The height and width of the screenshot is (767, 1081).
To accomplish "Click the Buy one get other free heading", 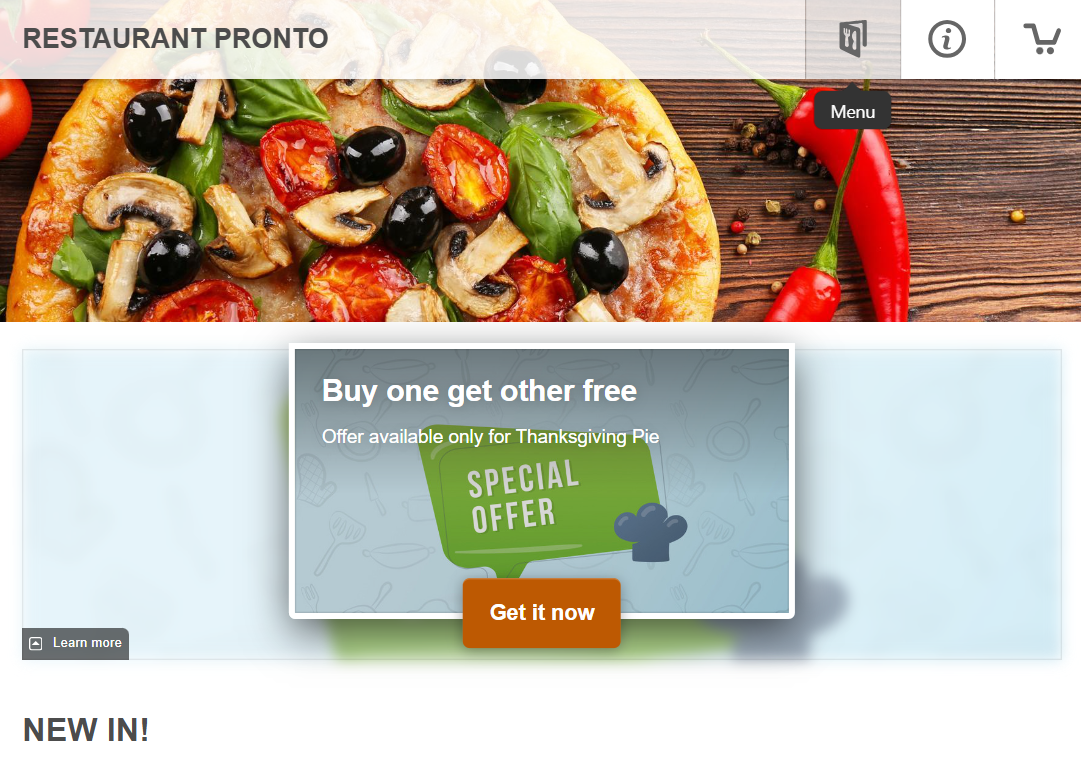I will (479, 391).
